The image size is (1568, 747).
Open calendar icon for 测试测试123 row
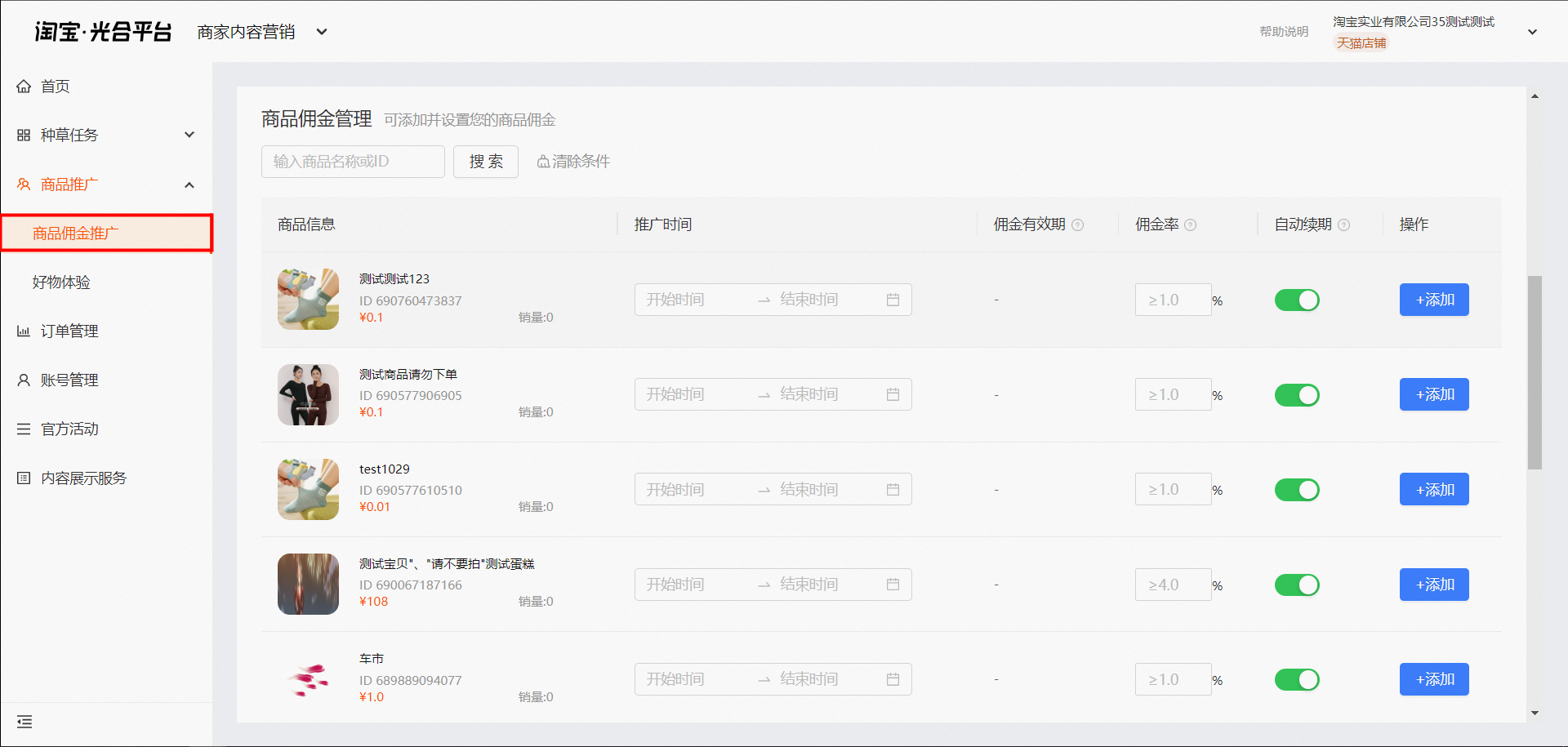click(893, 300)
